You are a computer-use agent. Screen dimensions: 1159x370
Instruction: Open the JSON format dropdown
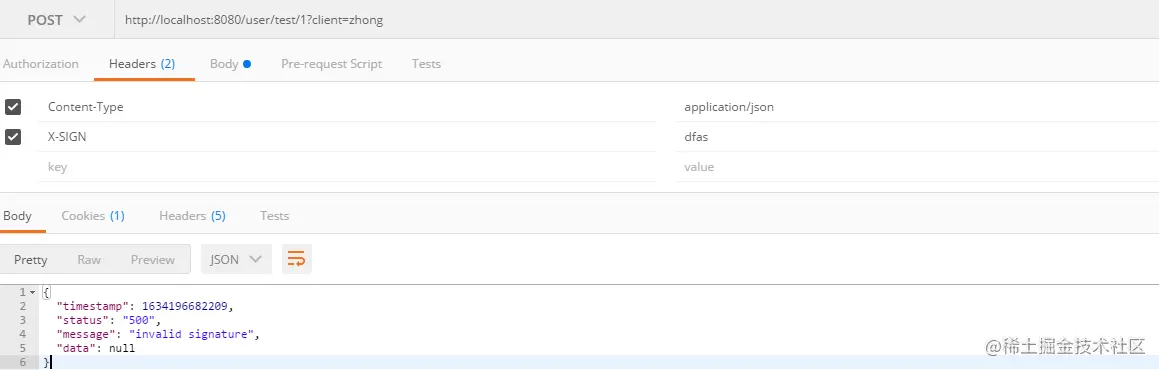(237, 259)
